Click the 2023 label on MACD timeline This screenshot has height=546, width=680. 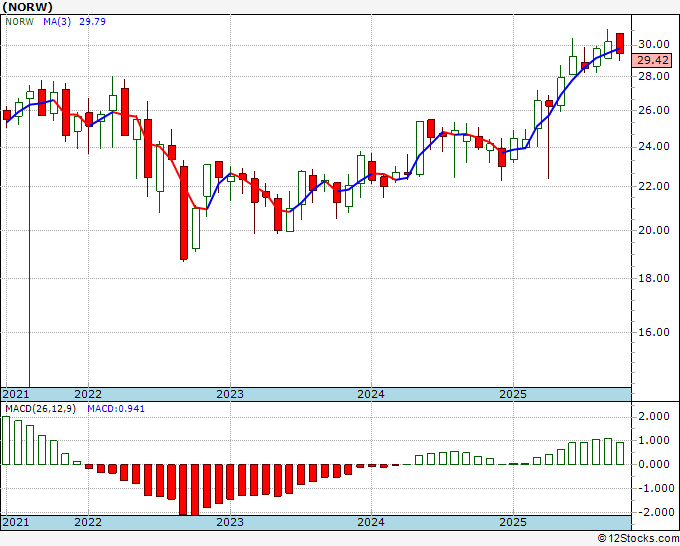click(x=230, y=522)
